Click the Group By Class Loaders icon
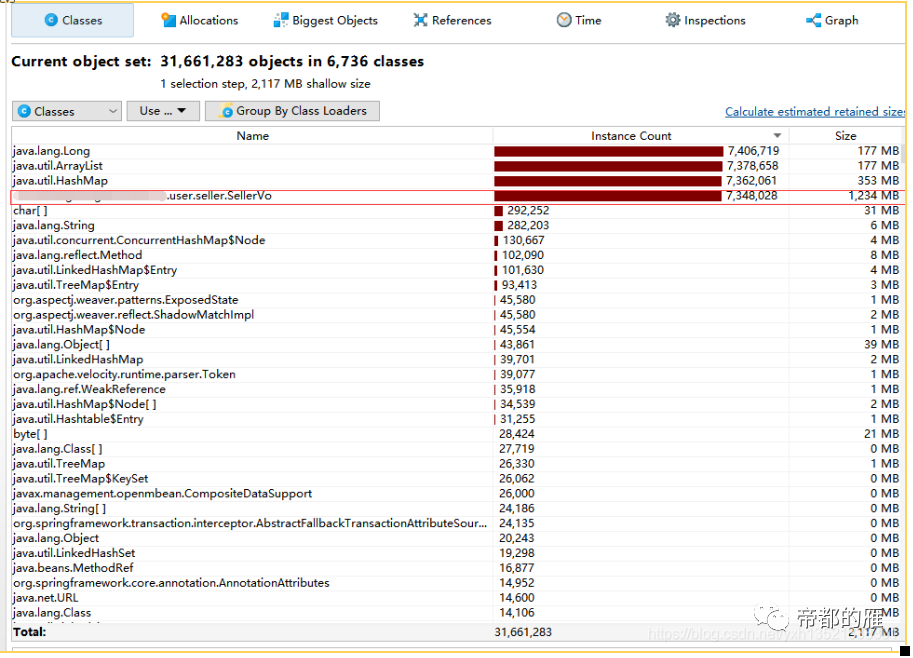This screenshot has width=913, height=658. (226, 111)
